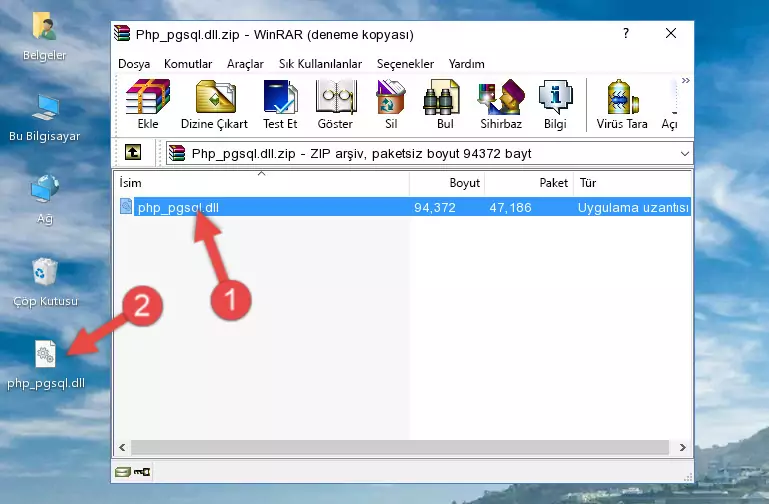Screen dimensions: 769x504
Task: Click the drive icon in status bar
Action: (123, 472)
